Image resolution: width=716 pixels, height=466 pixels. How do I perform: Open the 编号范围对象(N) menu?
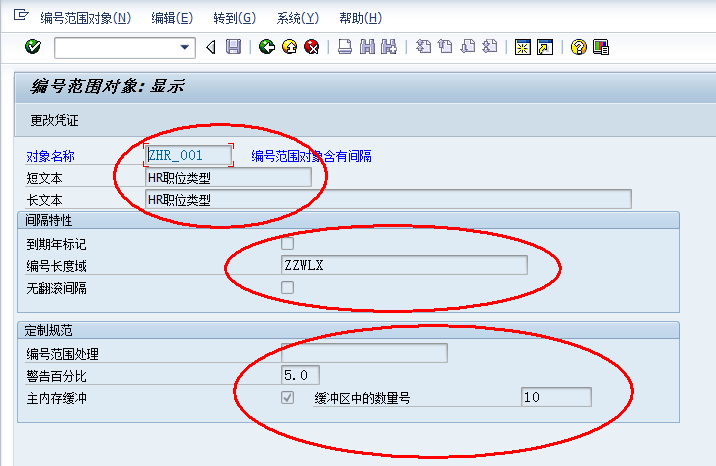(86, 18)
